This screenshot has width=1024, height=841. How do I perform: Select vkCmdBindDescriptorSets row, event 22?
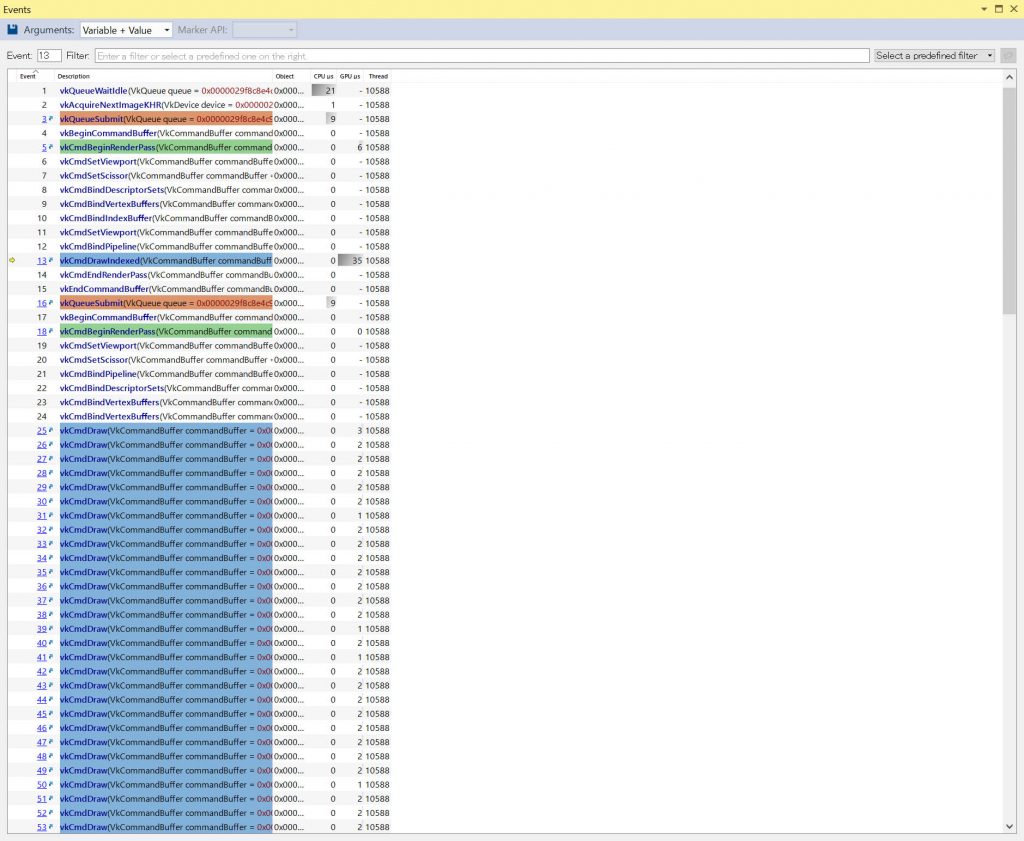coord(199,389)
